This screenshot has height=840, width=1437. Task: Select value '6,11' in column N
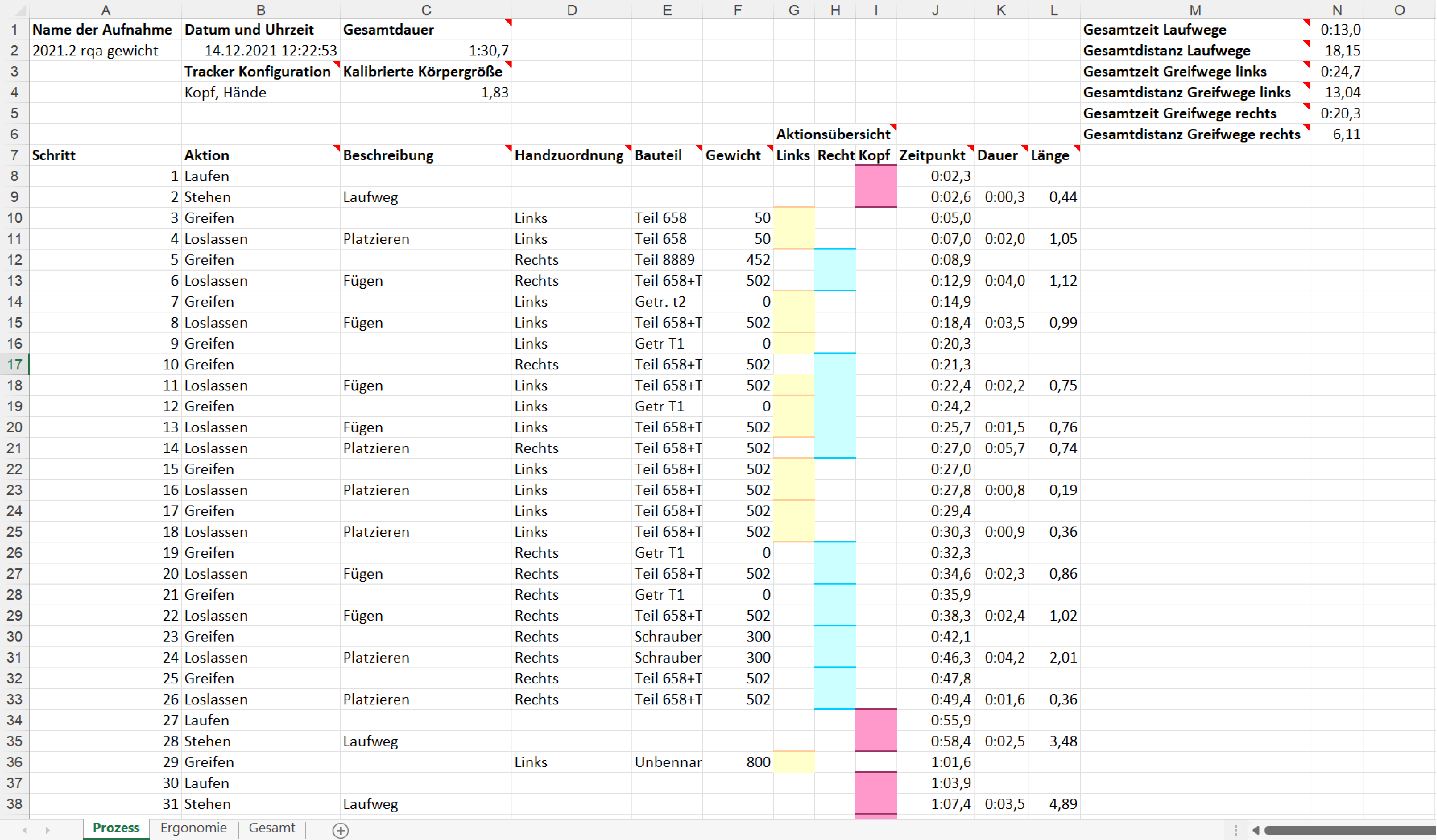click(1337, 135)
